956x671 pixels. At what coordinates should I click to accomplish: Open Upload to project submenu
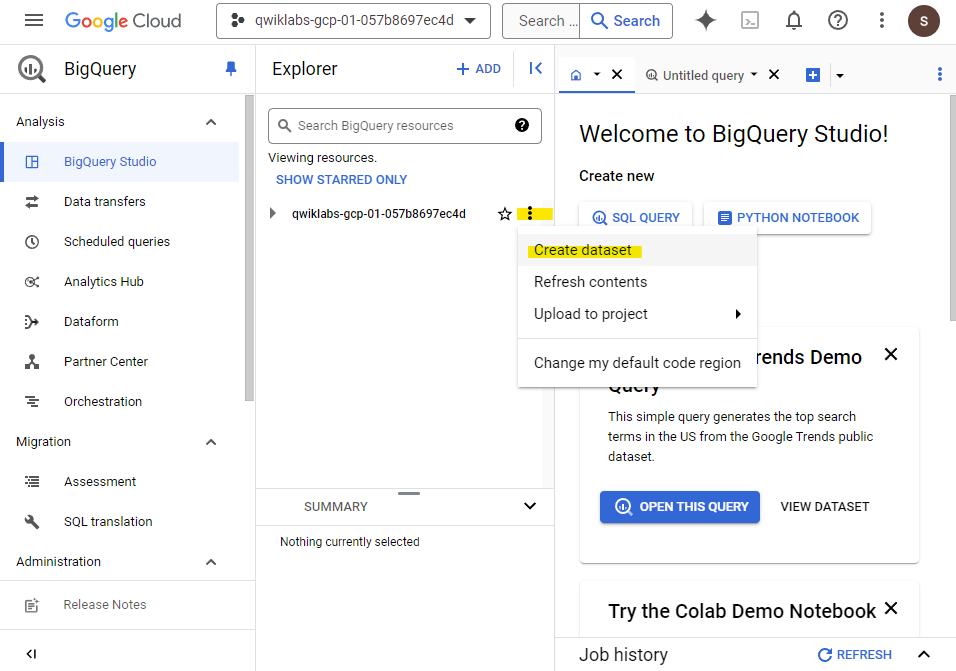[x=637, y=314]
